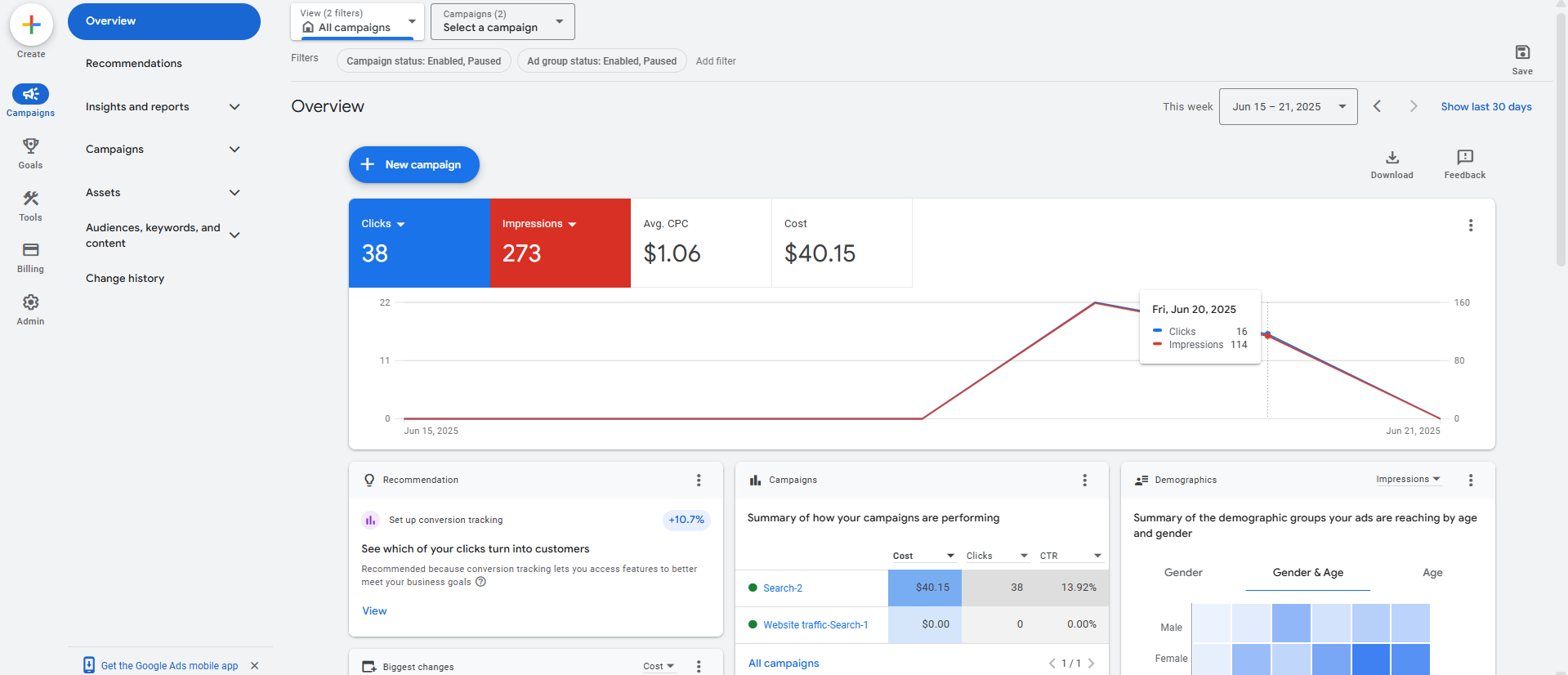Expand Audiences, keywords, and content
1568x675 pixels.
(235, 235)
